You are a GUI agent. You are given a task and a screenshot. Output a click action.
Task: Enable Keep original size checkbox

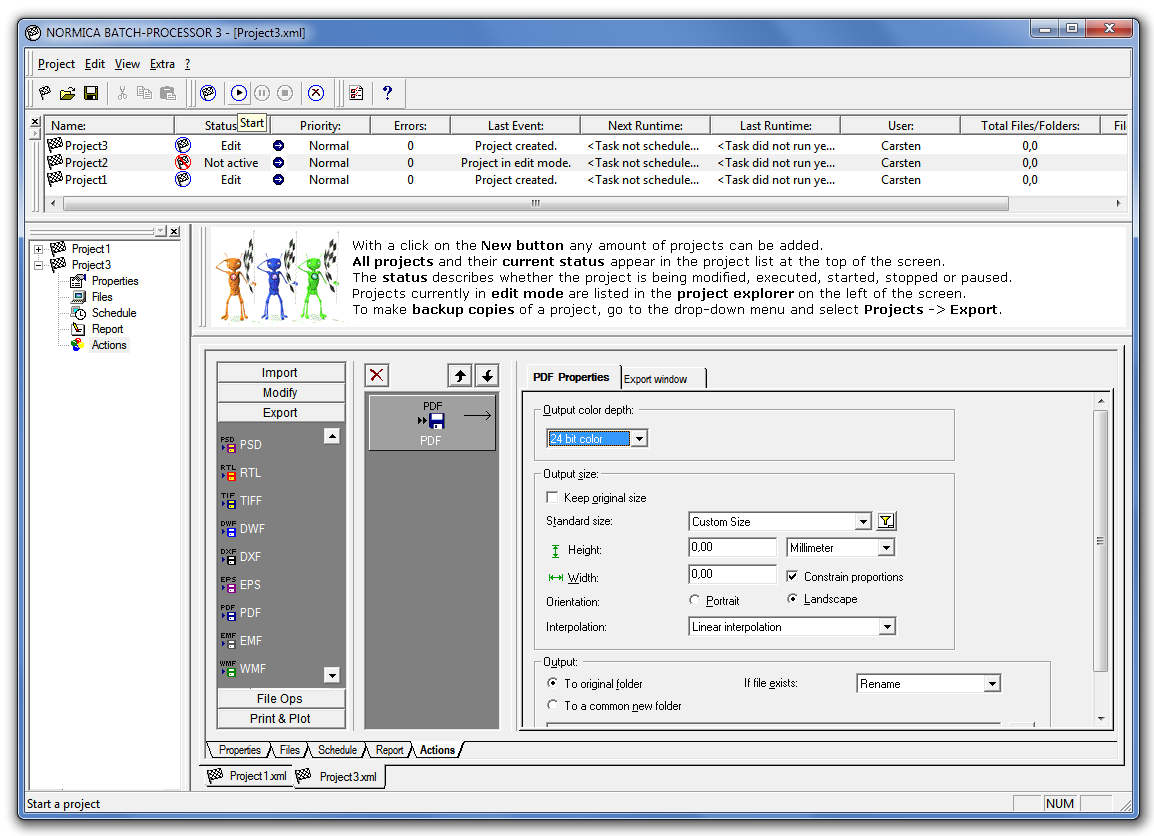(x=552, y=498)
